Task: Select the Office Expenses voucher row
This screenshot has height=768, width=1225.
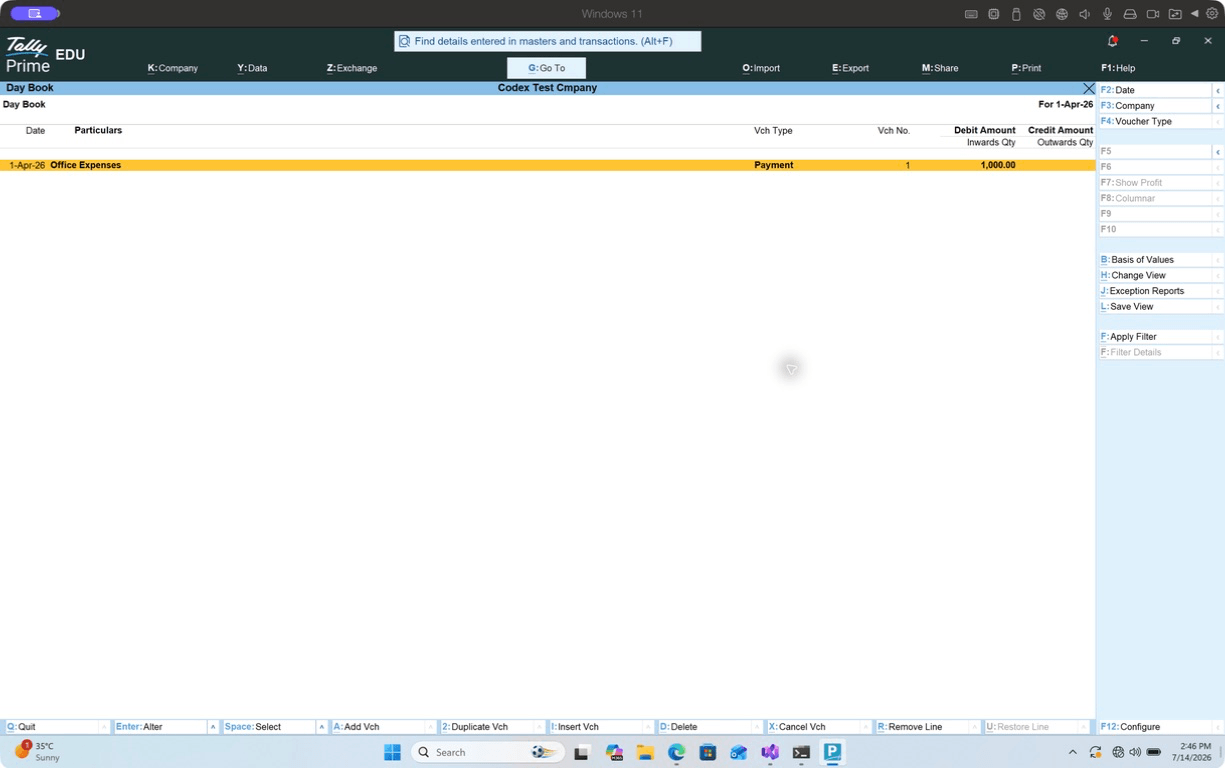Action: (548, 165)
